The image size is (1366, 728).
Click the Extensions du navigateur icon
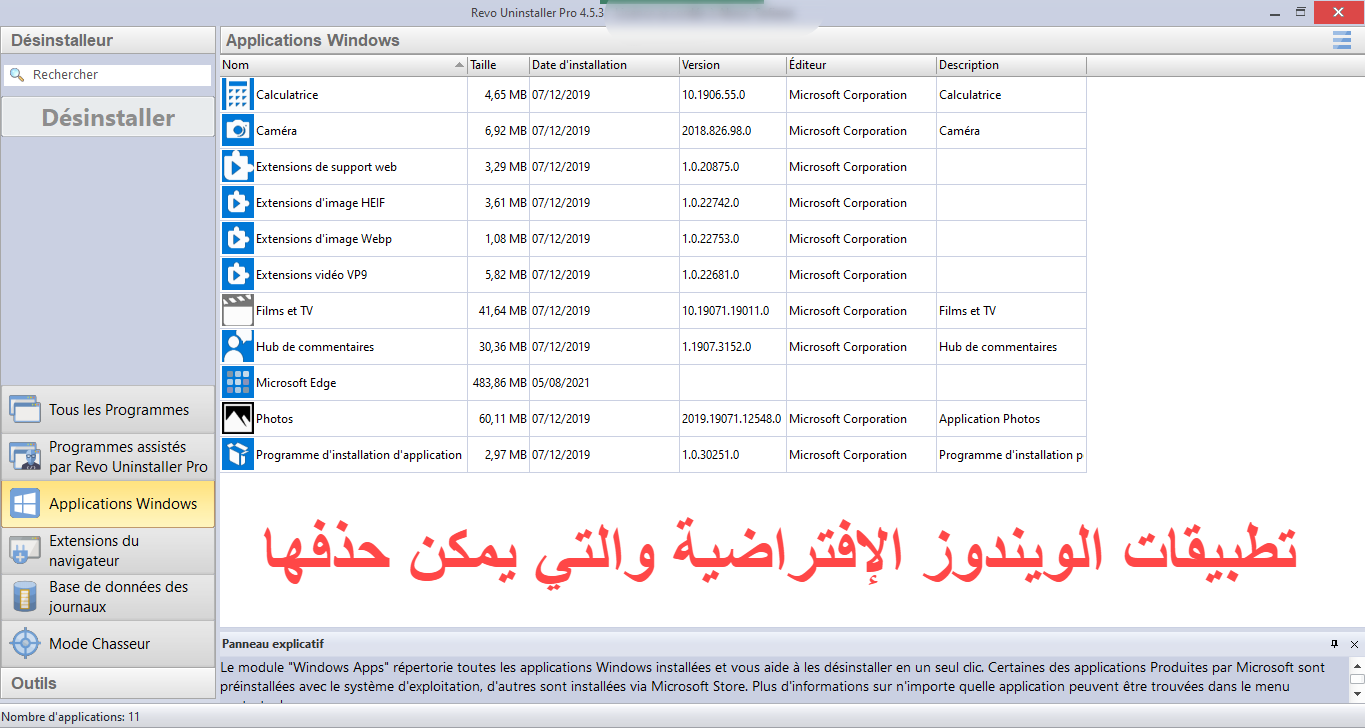(x=25, y=550)
